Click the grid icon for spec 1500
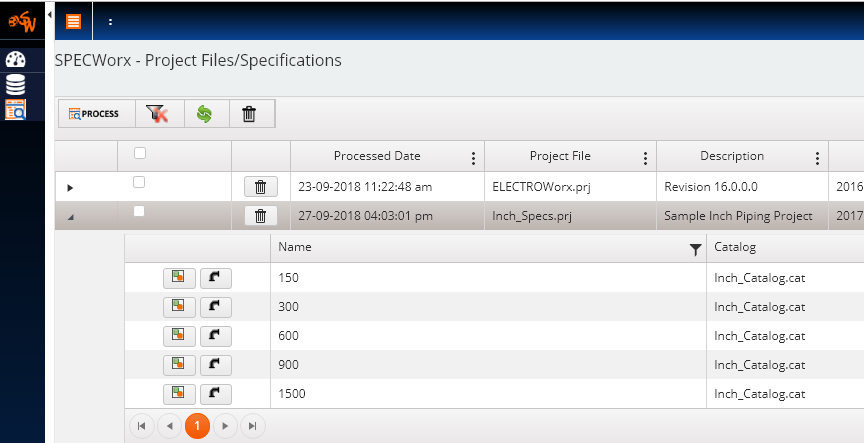Viewport: 864px width, 443px height. 179,394
